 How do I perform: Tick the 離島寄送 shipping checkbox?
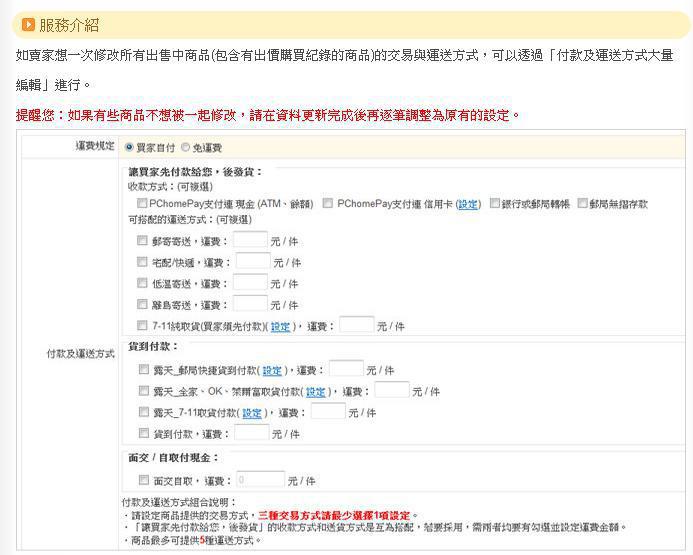pyautogui.click(x=142, y=304)
